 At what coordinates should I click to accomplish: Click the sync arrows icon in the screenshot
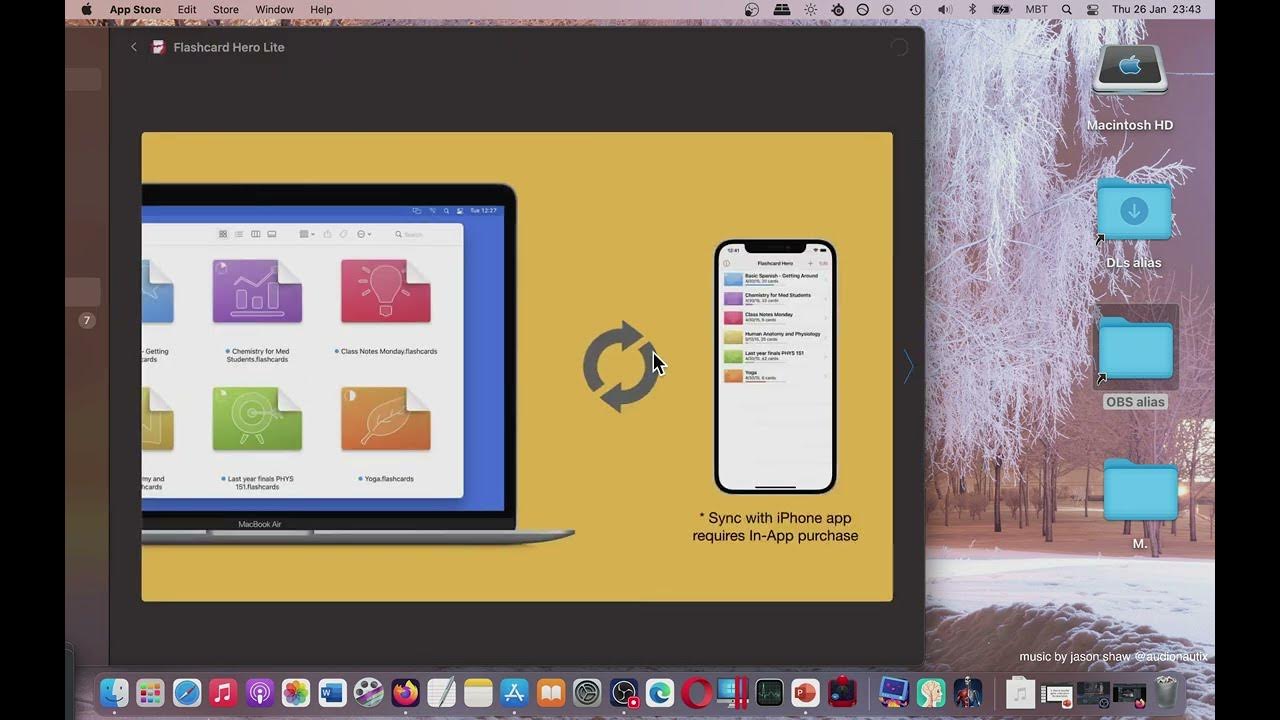(620, 366)
